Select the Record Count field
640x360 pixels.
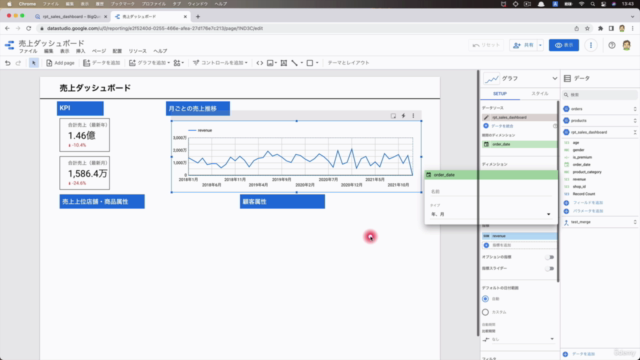click(x=584, y=194)
